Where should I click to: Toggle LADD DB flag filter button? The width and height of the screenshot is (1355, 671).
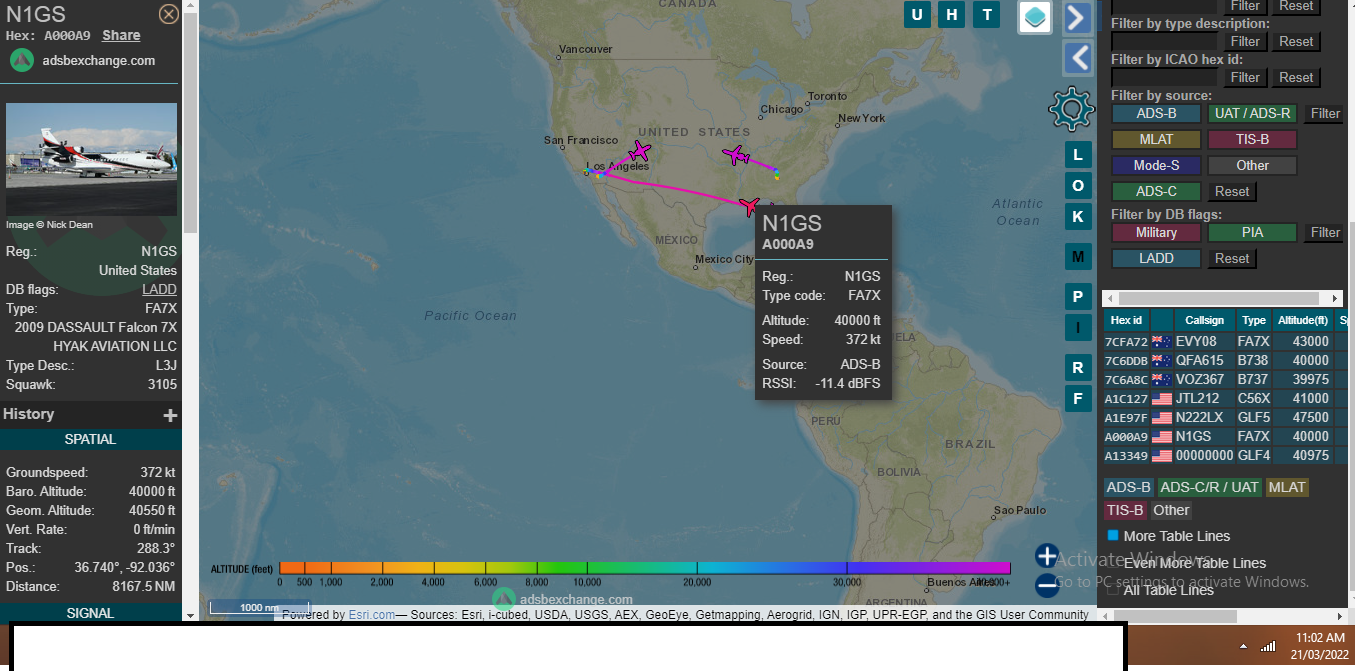point(1156,258)
